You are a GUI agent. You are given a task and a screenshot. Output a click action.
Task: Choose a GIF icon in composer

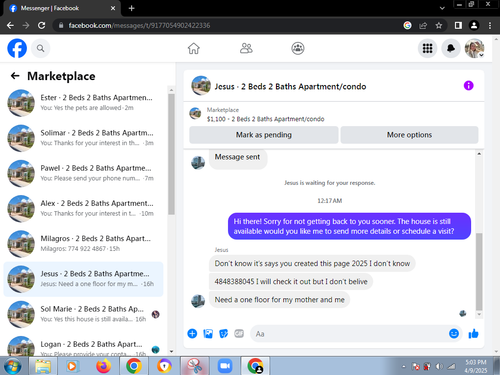239,333
